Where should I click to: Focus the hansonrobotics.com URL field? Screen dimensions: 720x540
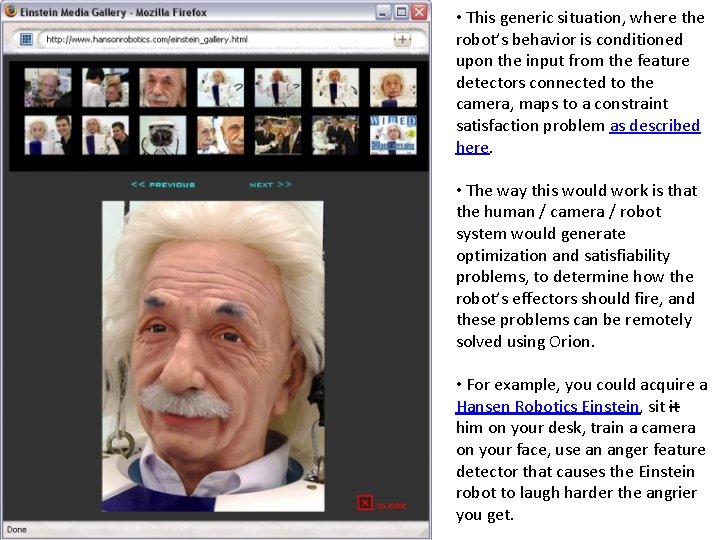click(216, 39)
